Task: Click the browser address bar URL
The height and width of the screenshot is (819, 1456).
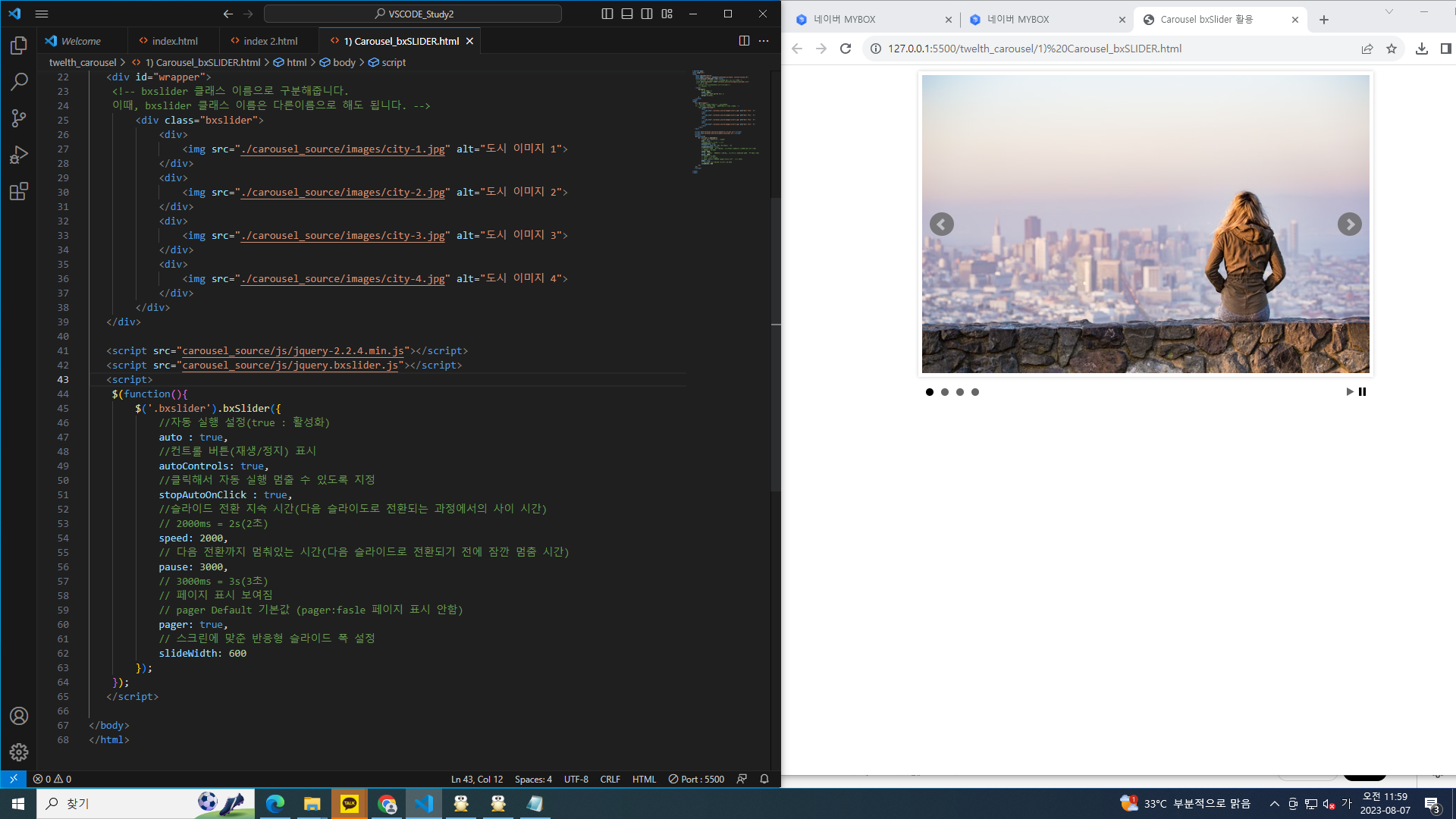Action: (1034, 49)
